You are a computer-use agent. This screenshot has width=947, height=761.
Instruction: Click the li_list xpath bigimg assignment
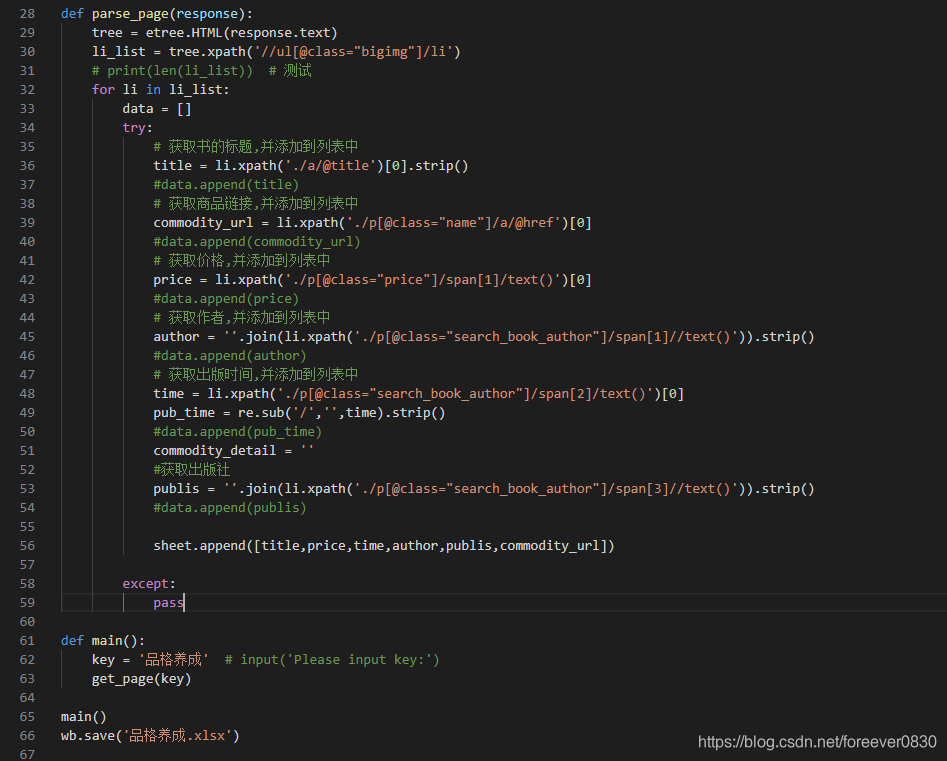(x=276, y=51)
